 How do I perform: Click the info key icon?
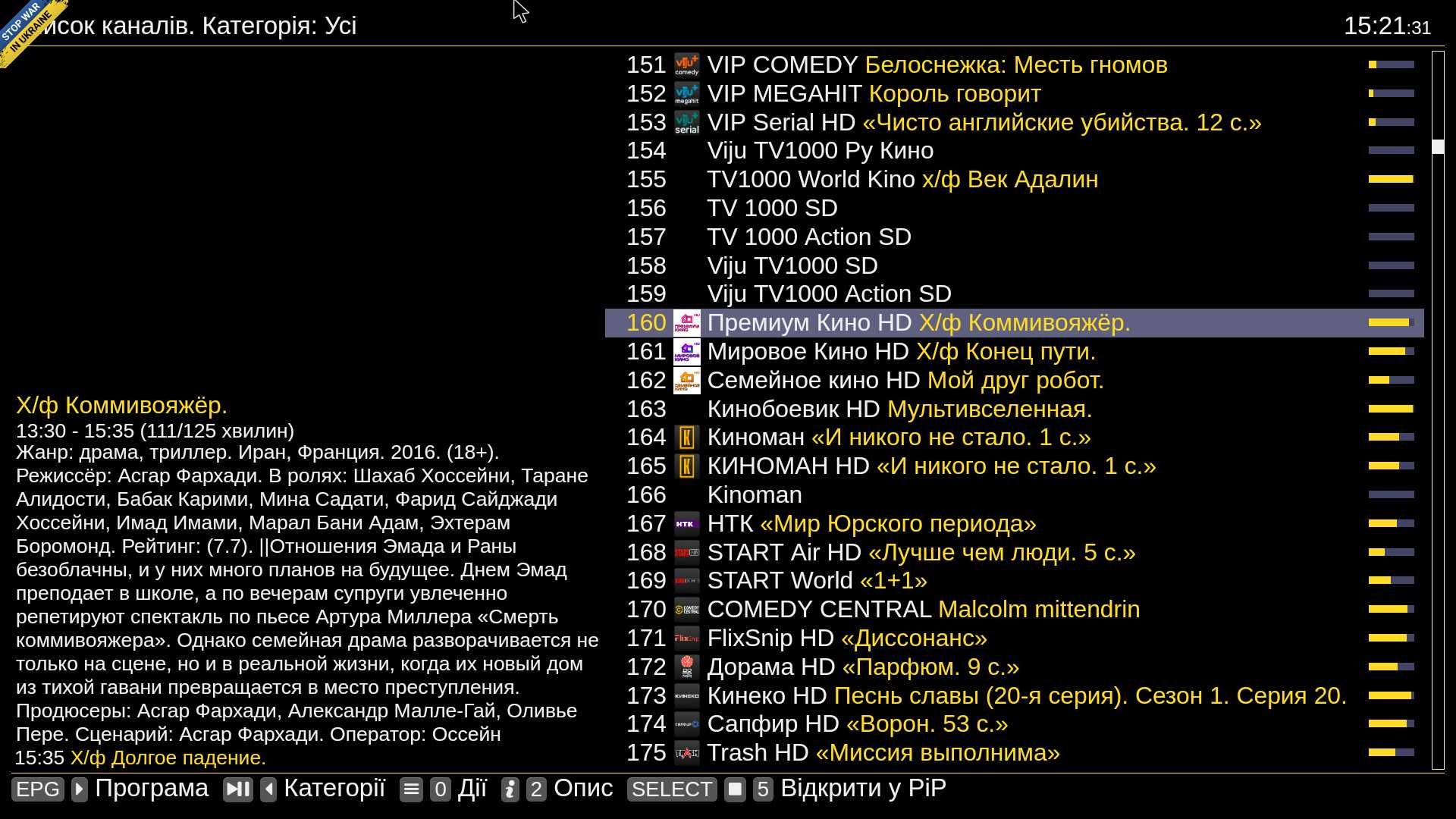pos(510,789)
